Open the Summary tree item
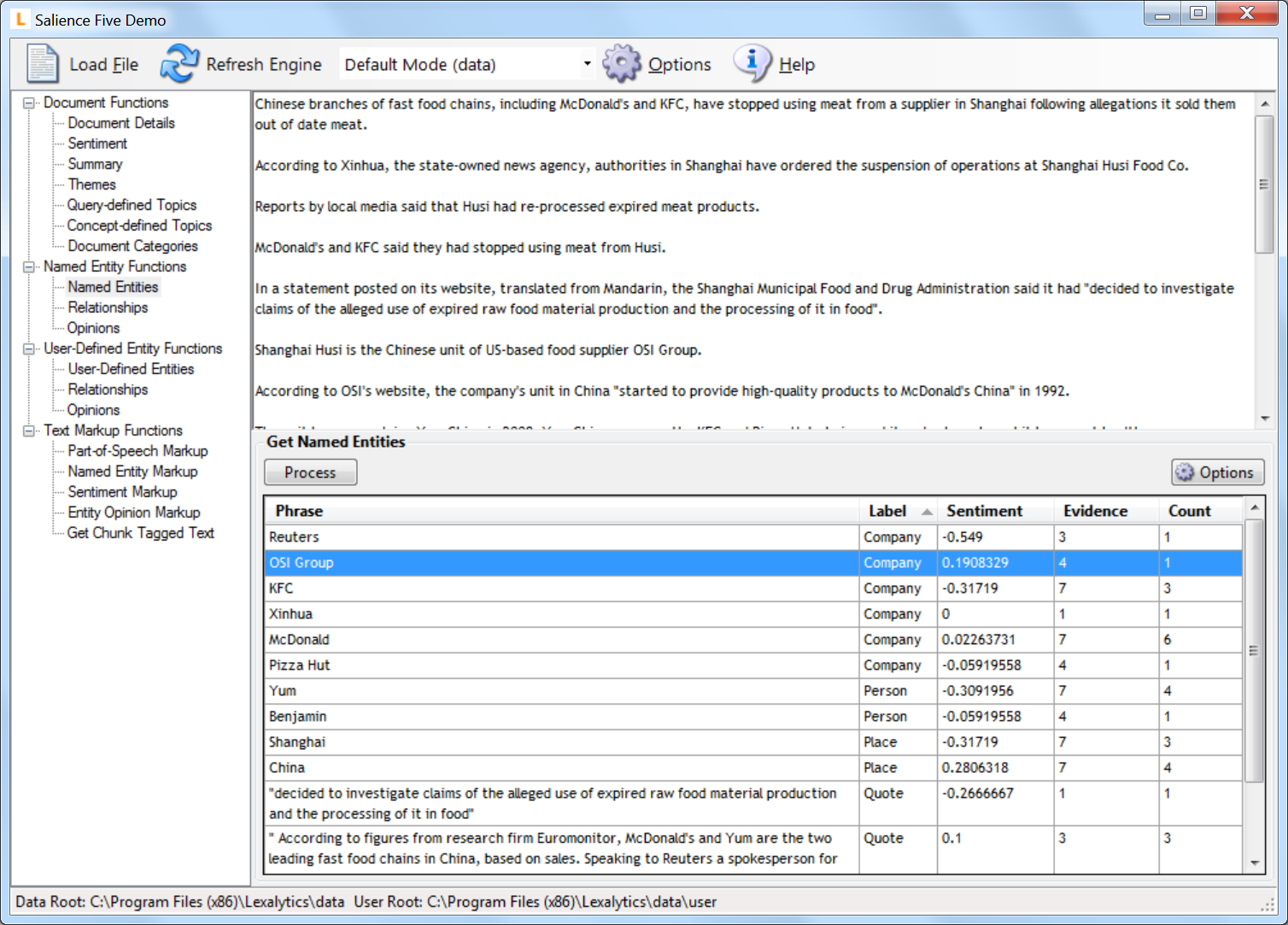Image resolution: width=1288 pixels, height=925 pixels. tap(95, 164)
